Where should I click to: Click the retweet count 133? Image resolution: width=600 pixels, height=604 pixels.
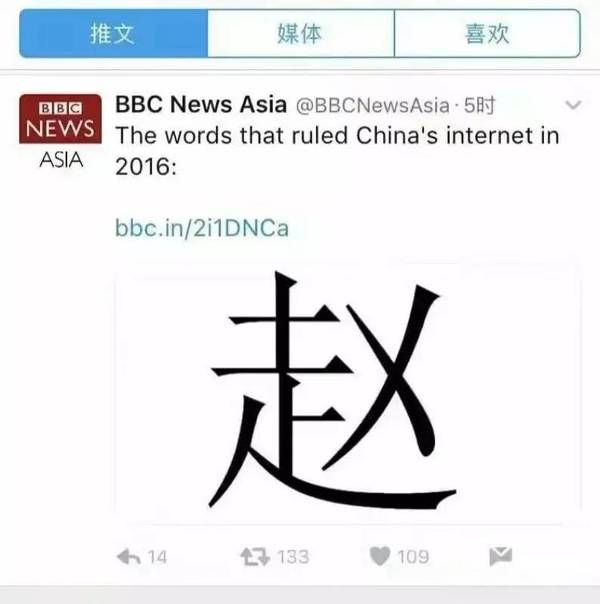pyautogui.click(x=293, y=557)
